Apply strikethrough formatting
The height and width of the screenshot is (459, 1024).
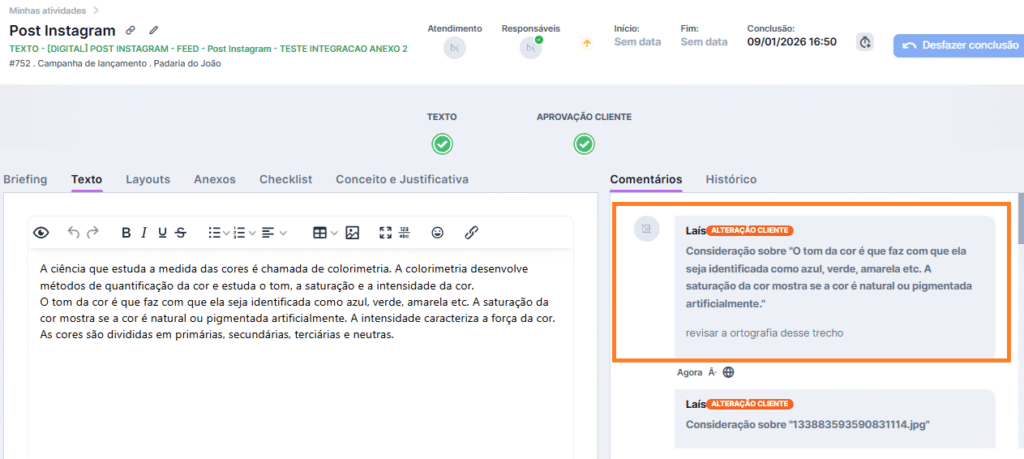180,232
